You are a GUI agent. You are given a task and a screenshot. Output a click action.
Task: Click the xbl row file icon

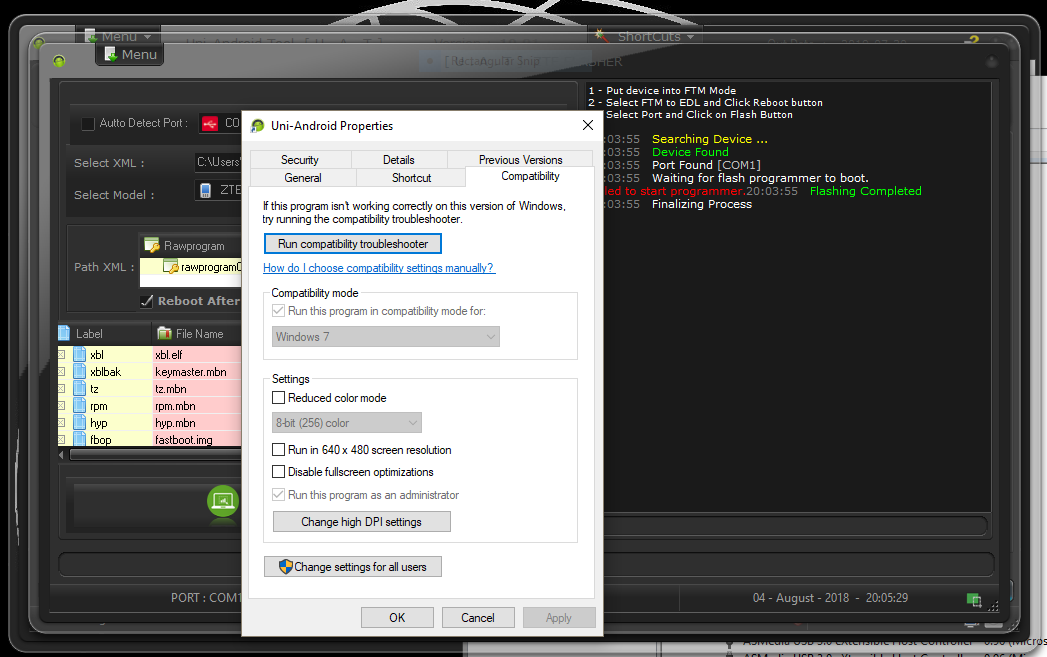coord(79,355)
